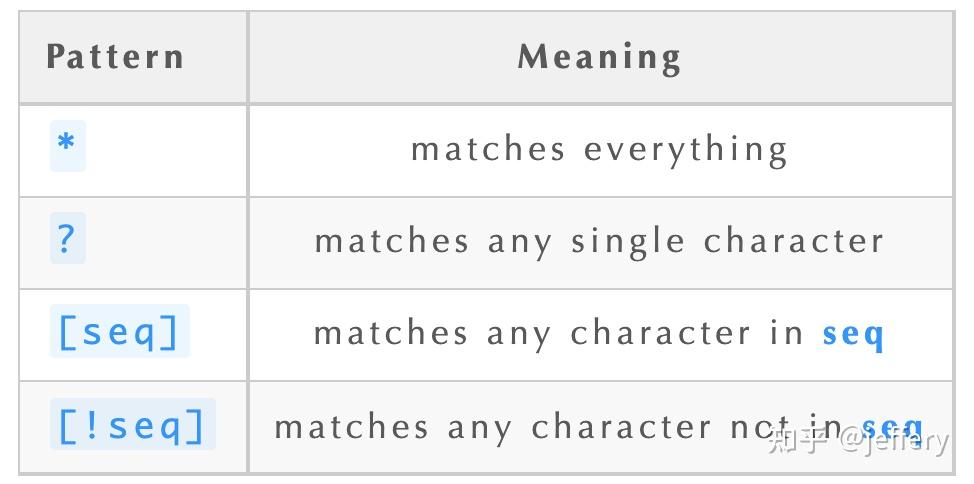Click the exclamation mark inside the [!seq] badge
The width and height of the screenshot is (974, 484).
coord(96,425)
